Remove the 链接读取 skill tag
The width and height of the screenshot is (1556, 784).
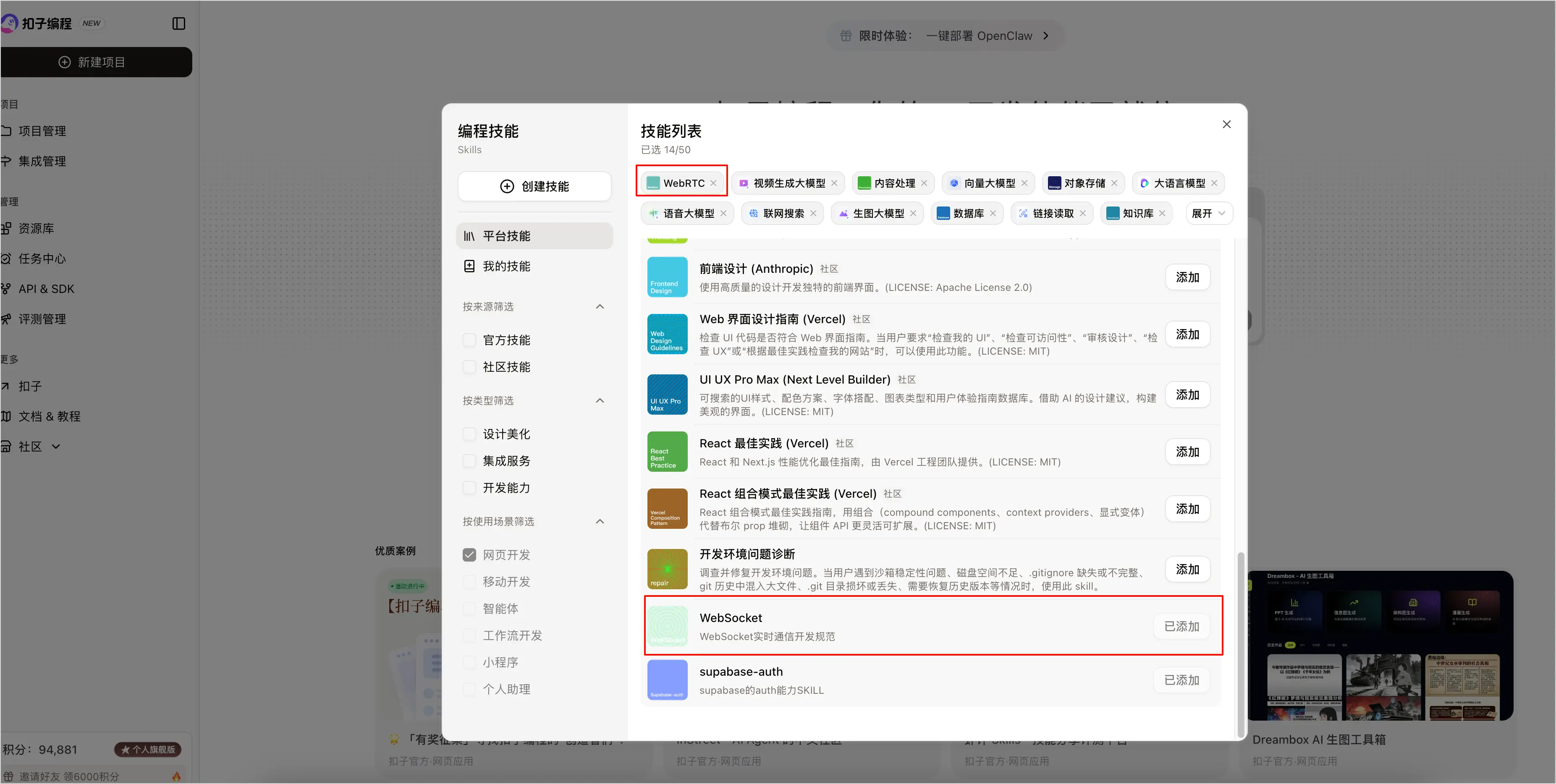point(1083,213)
